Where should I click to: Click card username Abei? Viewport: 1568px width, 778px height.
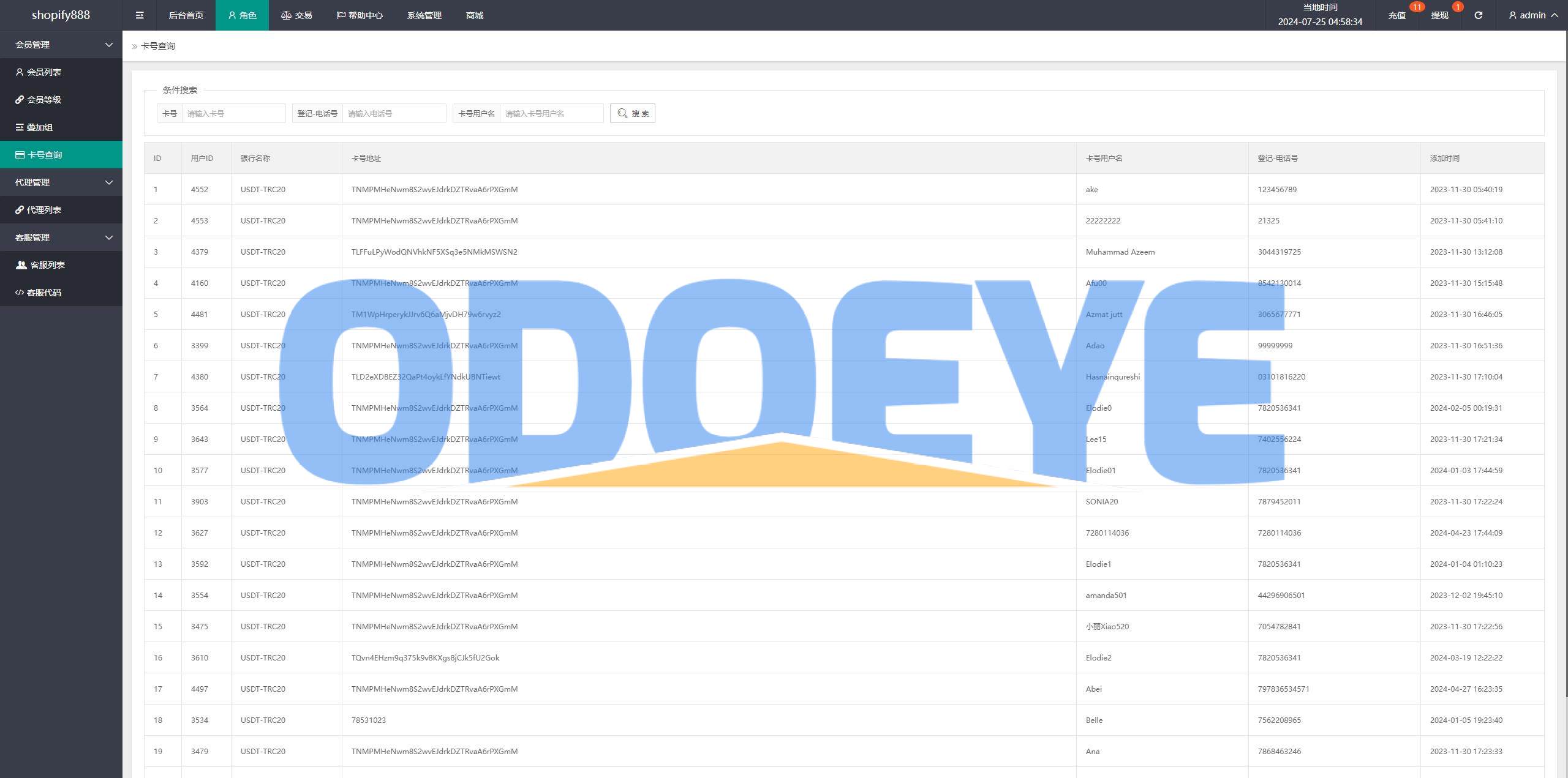point(1094,689)
